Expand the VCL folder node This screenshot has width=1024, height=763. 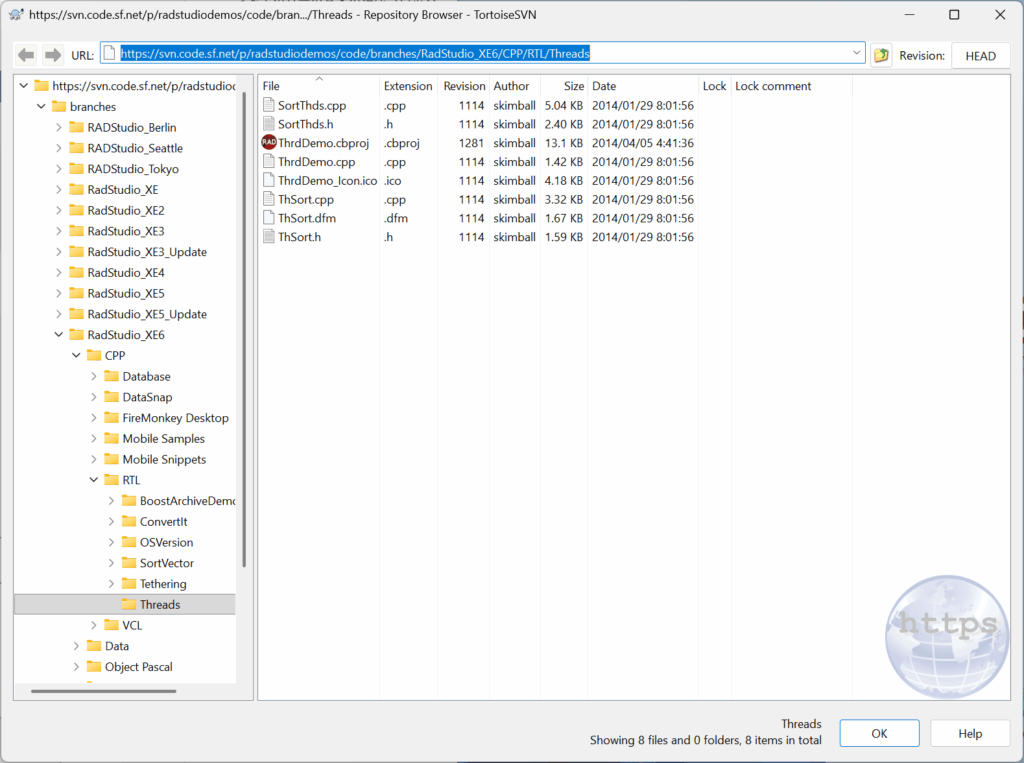(x=94, y=626)
